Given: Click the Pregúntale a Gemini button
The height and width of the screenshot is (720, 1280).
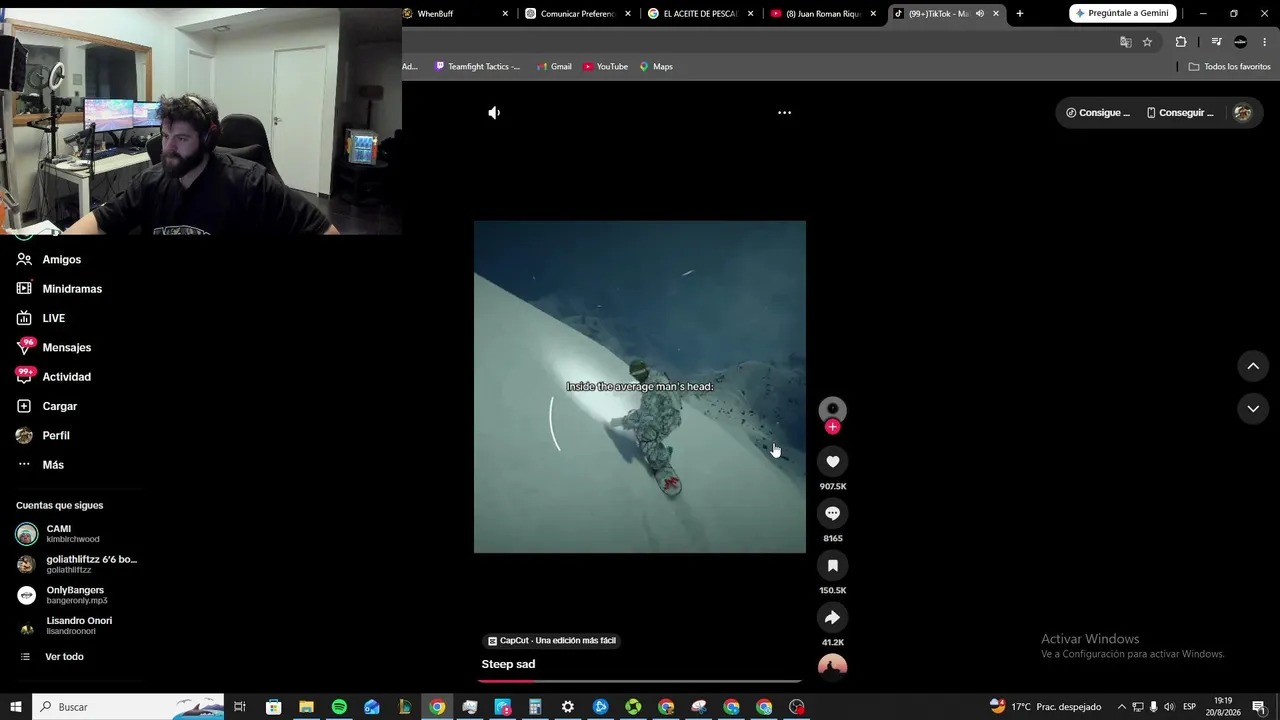Looking at the screenshot, I should [x=1122, y=14].
